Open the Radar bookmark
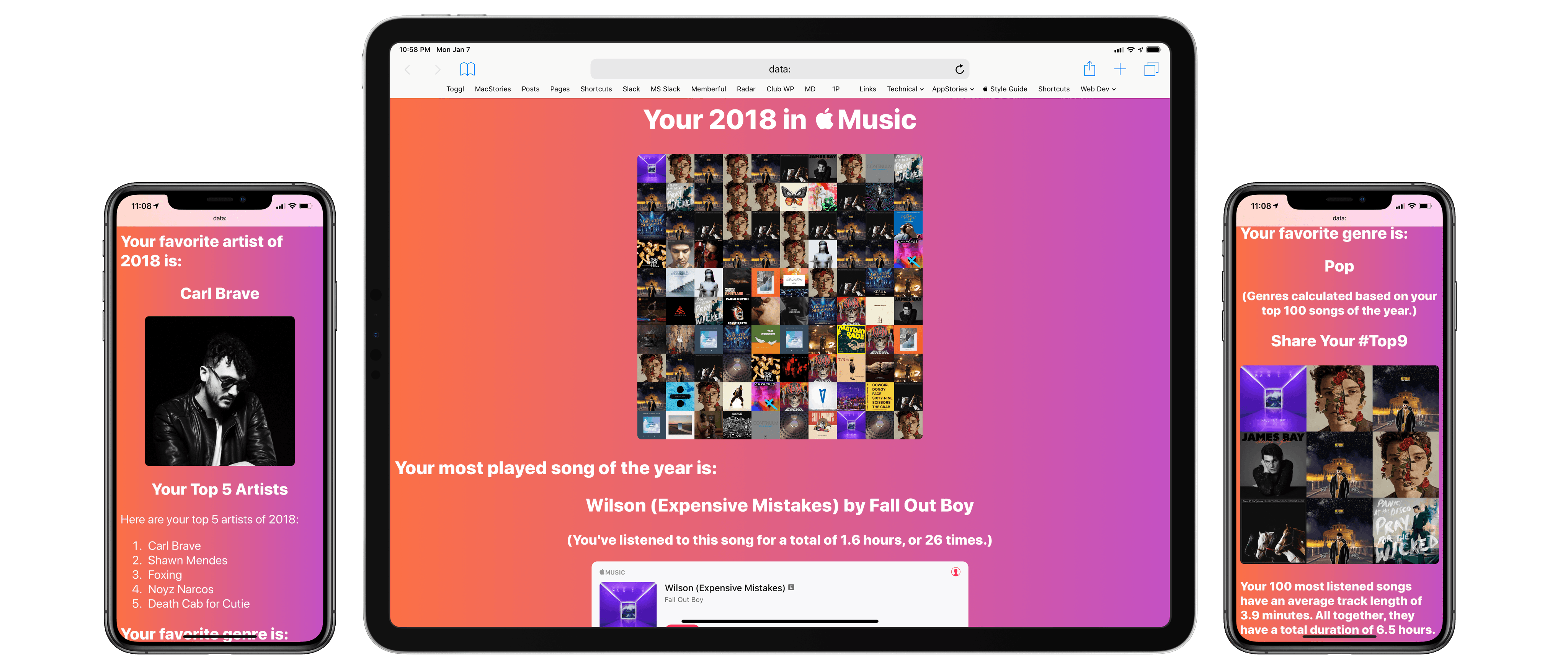1568x669 pixels. pyautogui.click(x=746, y=89)
